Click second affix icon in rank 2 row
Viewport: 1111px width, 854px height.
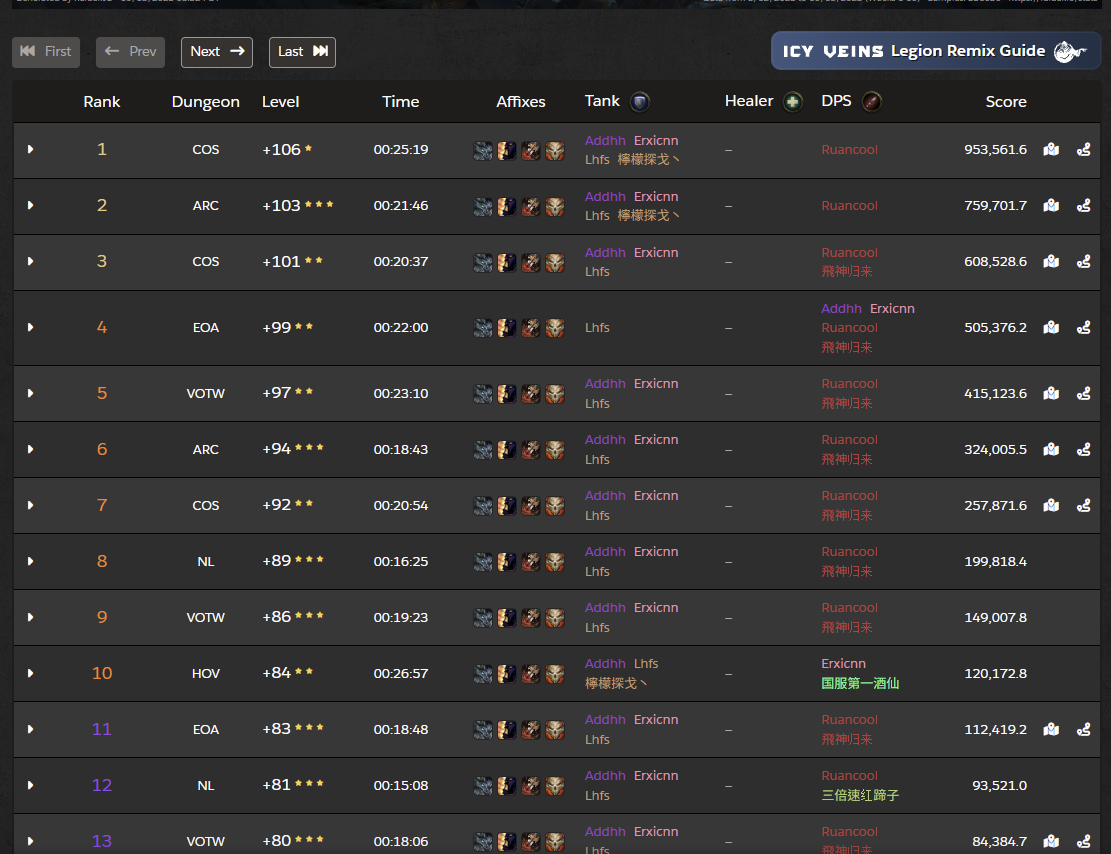pos(507,206)
